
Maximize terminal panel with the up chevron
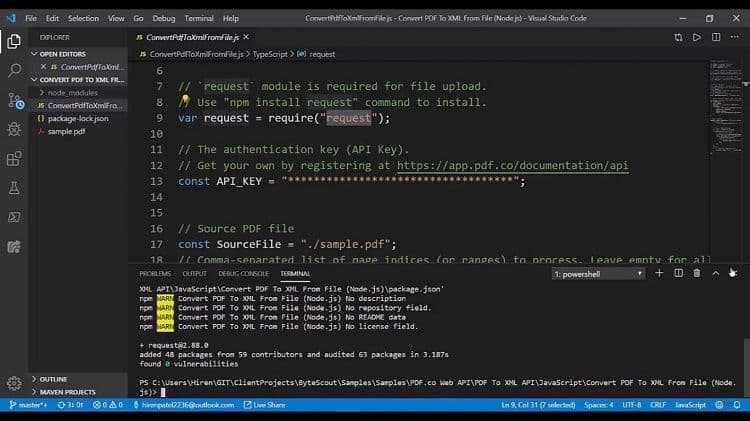[715, 273]
